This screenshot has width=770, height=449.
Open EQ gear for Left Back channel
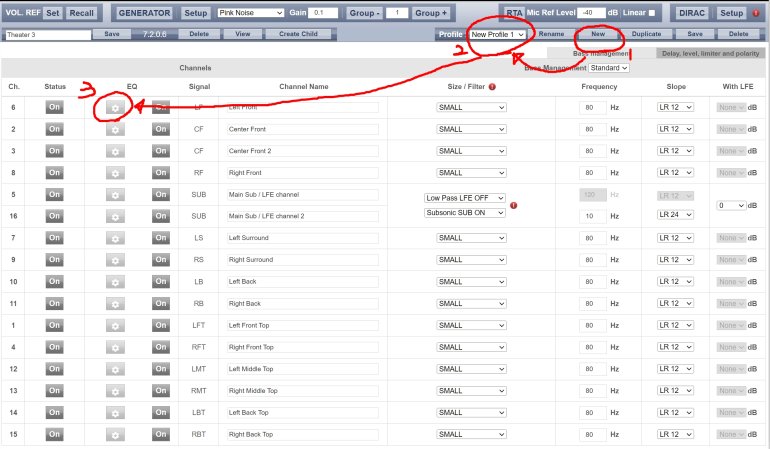click(x=115, y=282)
